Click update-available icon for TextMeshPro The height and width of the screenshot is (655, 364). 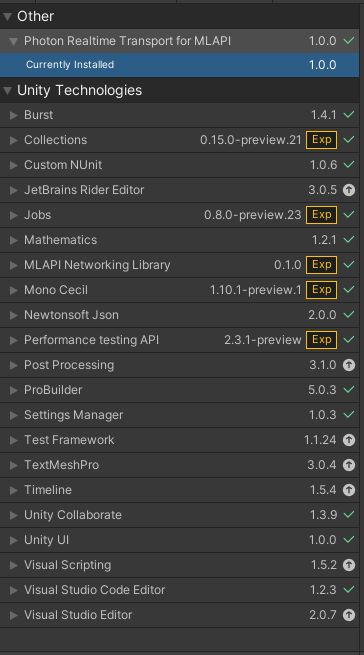[349, 465]
